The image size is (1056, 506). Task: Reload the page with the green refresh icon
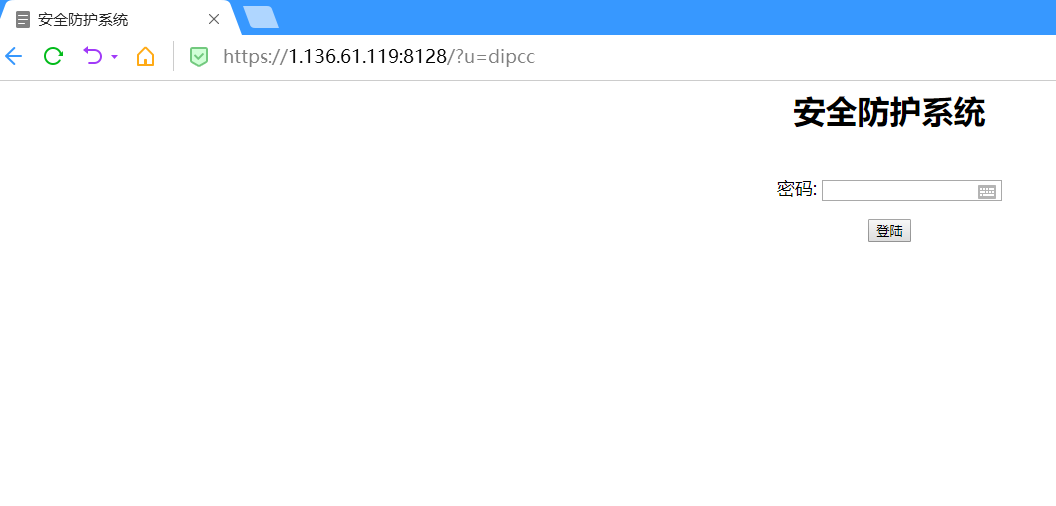53,57
